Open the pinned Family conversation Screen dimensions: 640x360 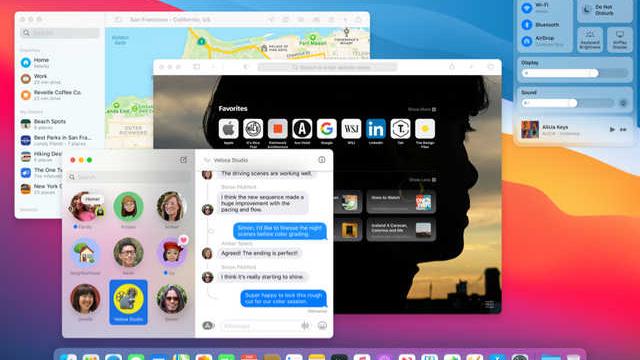pos(85,207)
